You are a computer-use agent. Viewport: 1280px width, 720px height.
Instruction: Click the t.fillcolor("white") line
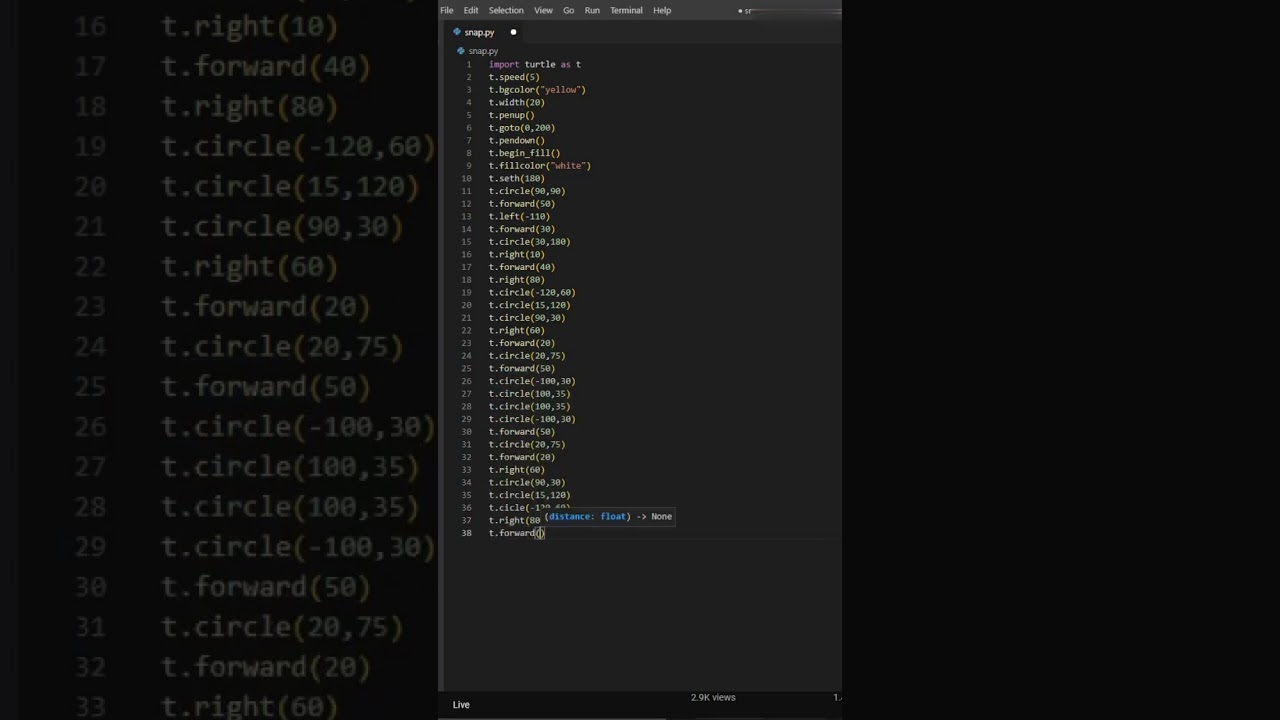point(540,166)
